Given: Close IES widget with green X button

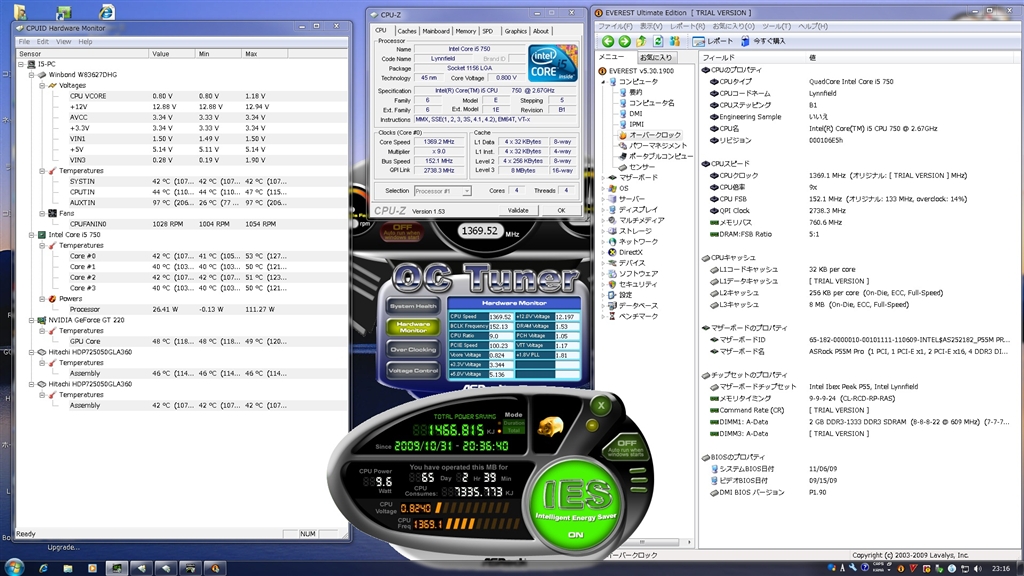Looking at the screenshot, I should click(x=600, y=406).
